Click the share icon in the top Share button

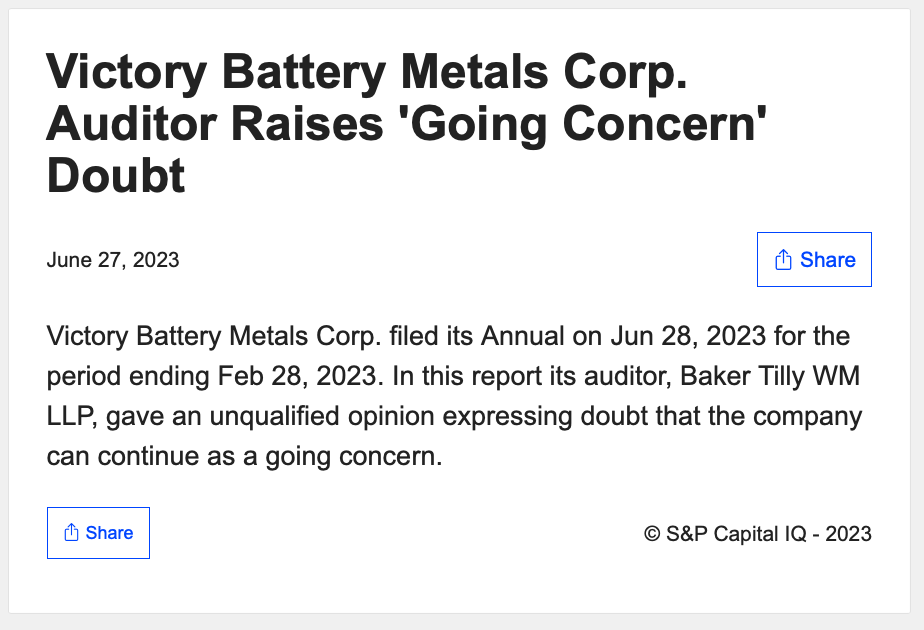(x=783, y=260)
